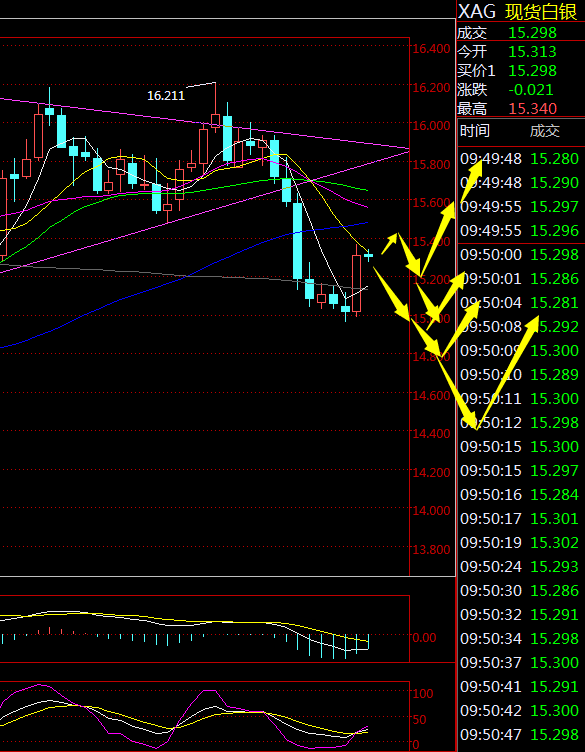Select the 现货白银 instrument title
The width and height of the screenshot is (585, 752).
click(x=541, y=12)
